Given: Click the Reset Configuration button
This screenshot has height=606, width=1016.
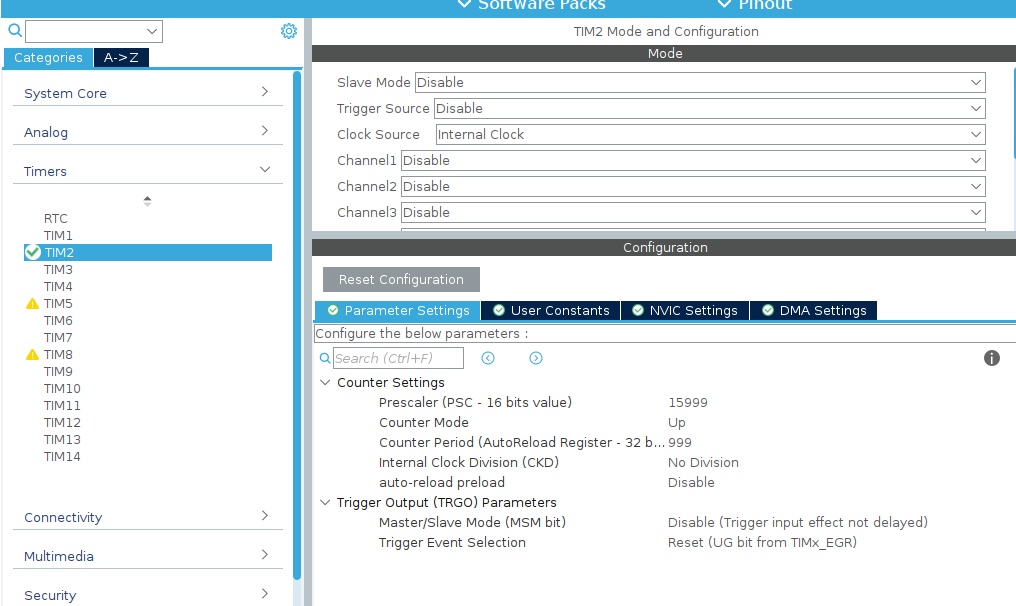Looking at the screenshot, I should point(401,280).
